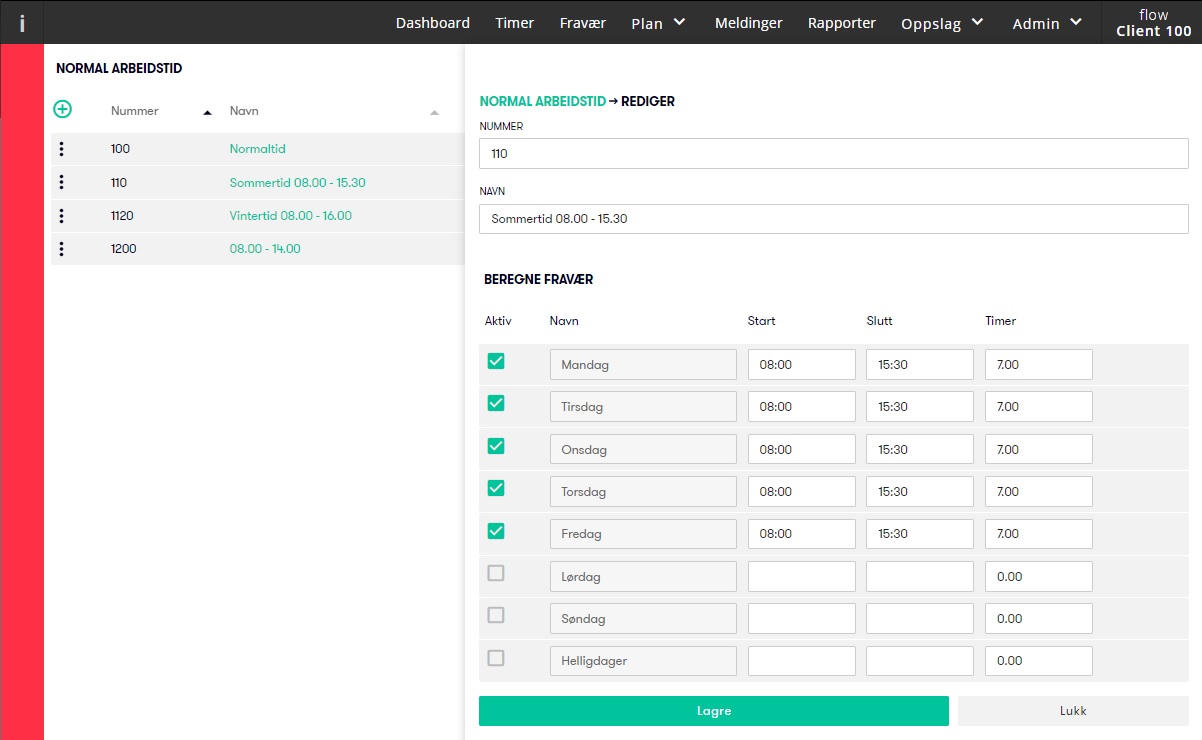Click the Helligdager timer field showing 0.00
The width and height of the screenshot is (1202, 740).
[x=1039, y=661]
